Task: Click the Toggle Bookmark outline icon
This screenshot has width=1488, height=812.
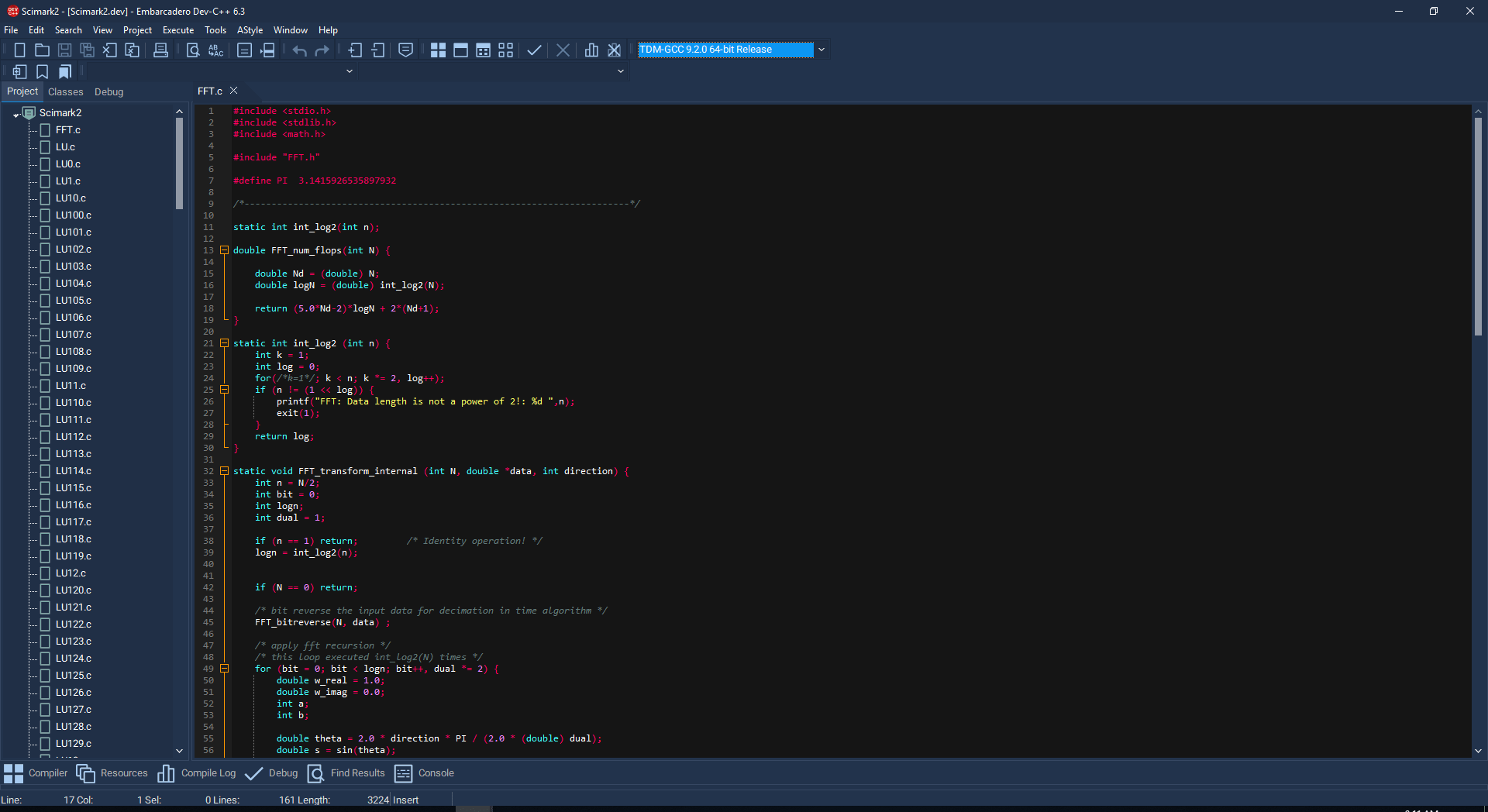Action: click(x=43, y=71)
